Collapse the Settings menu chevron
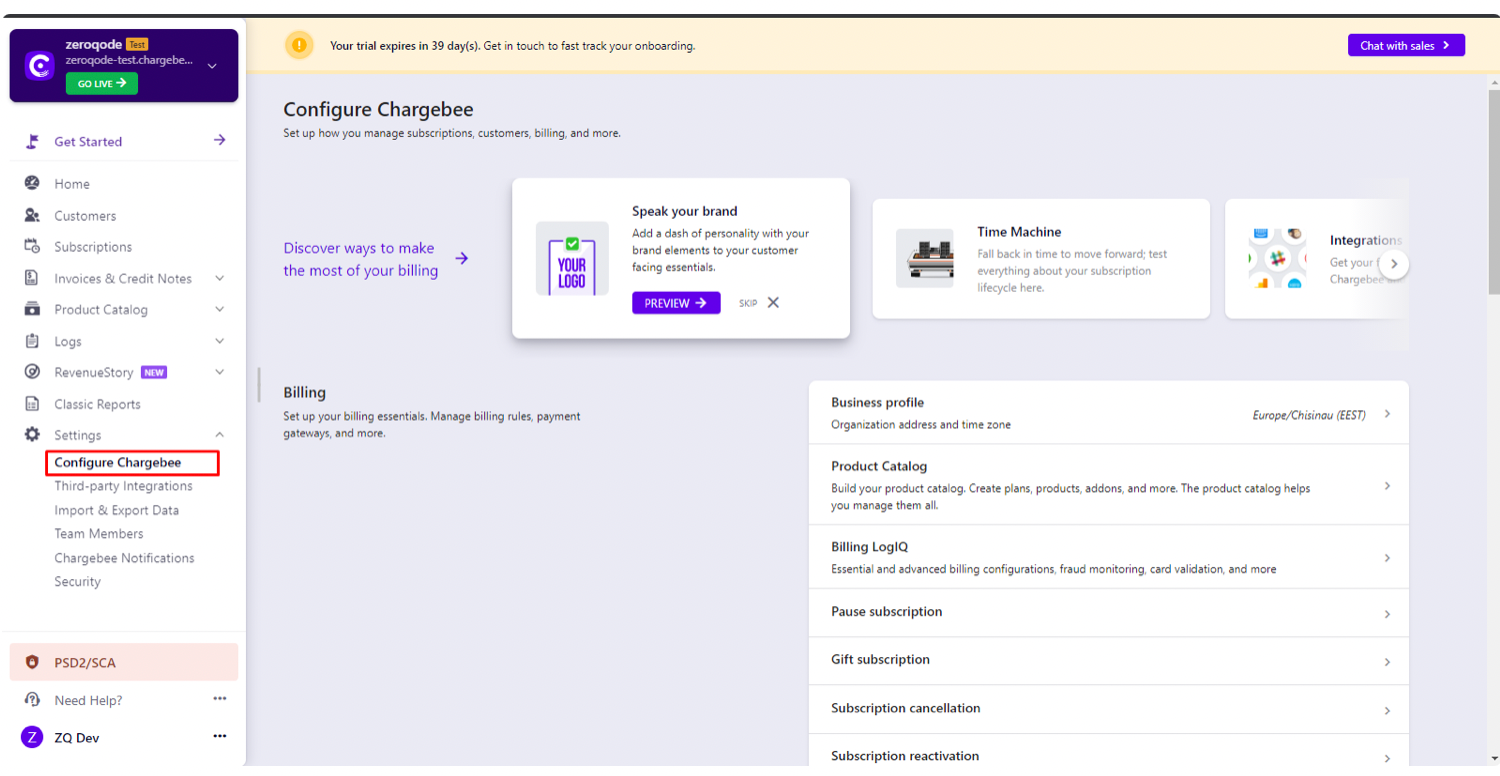The height and width of the screenshot is (776, 1500). point(220,435)
